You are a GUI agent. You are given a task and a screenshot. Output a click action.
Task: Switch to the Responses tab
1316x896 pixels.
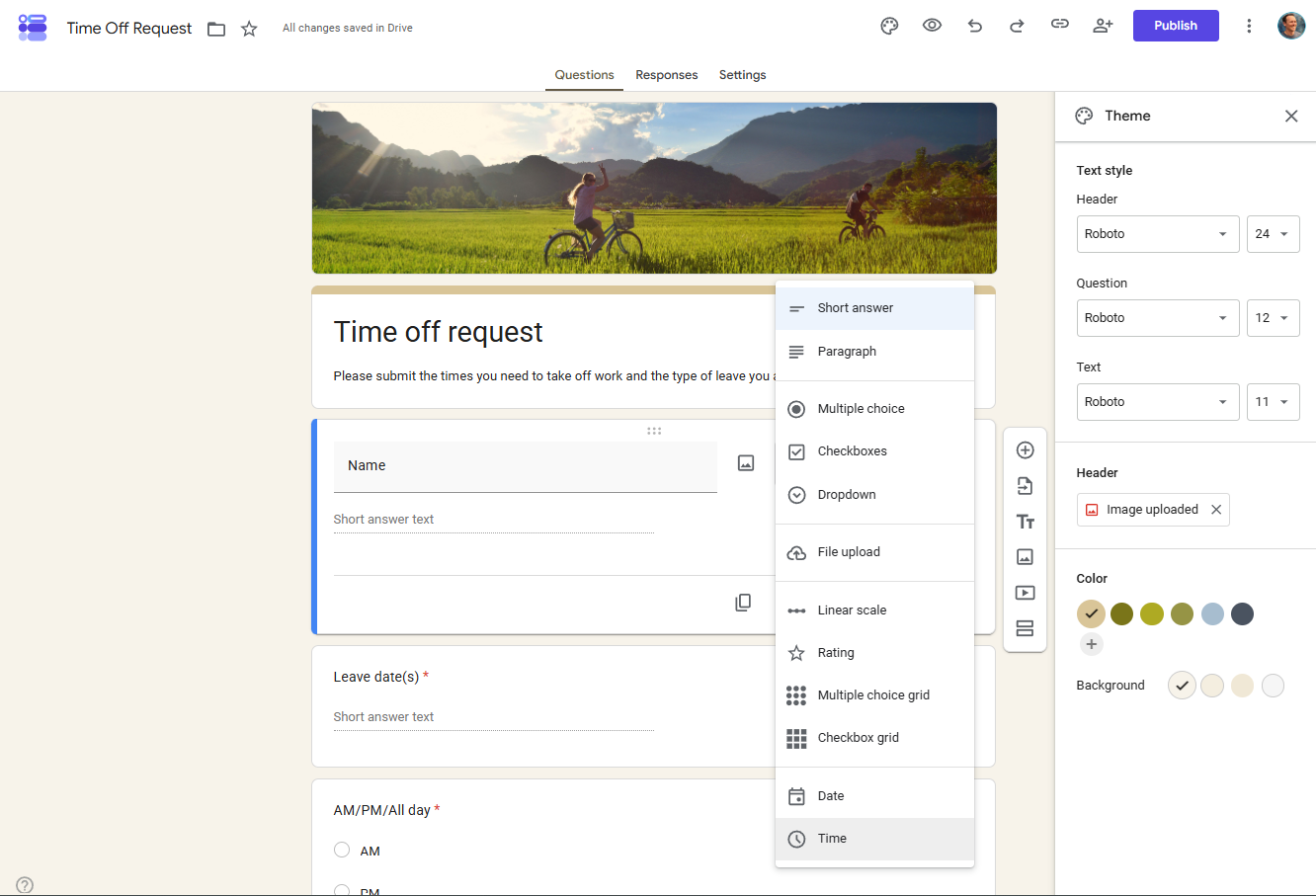[x=666, y=75]
